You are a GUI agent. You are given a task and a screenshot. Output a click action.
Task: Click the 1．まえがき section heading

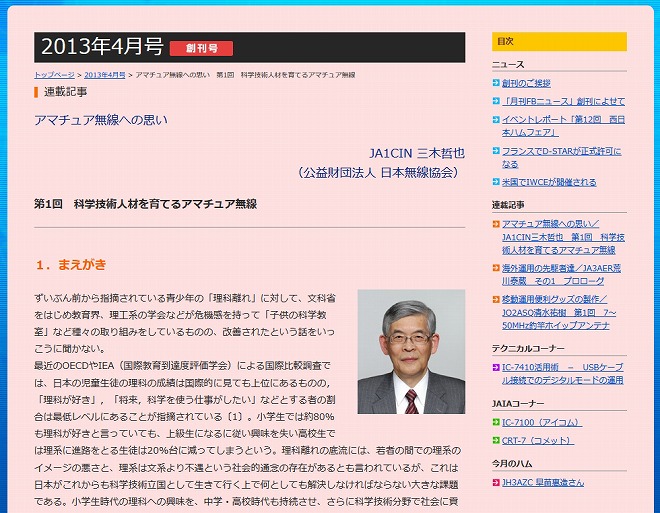pyautogui.click(x=71, y=265)
